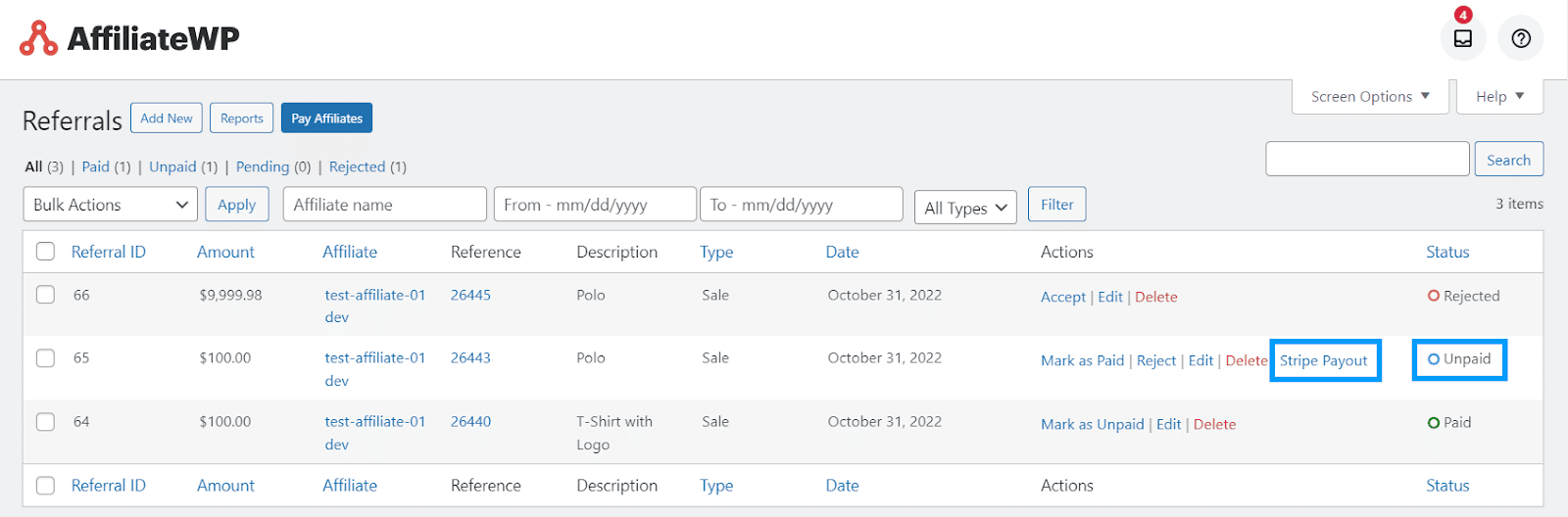Sort the table by Amount column

pyautogui.click(x=225, y=252)
